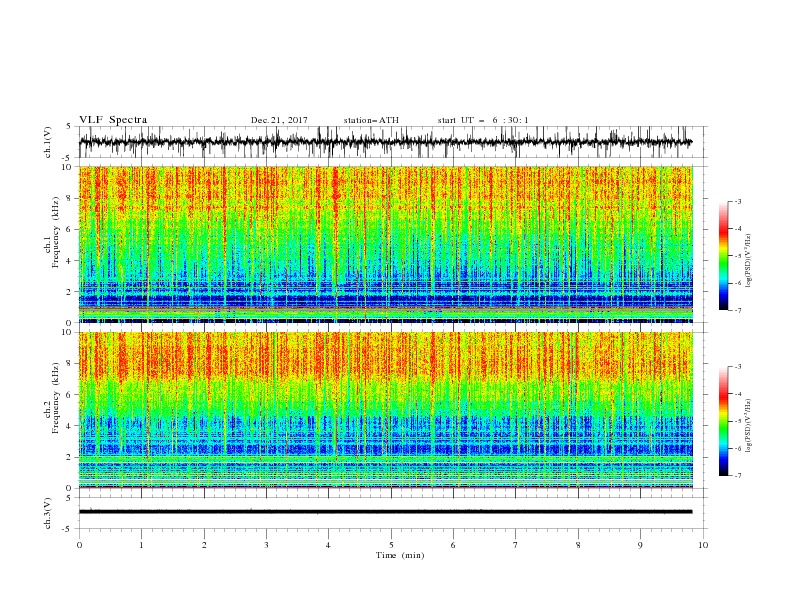
Task: Click time-axis tick label "9" at bottom
Action: [640, 545]
